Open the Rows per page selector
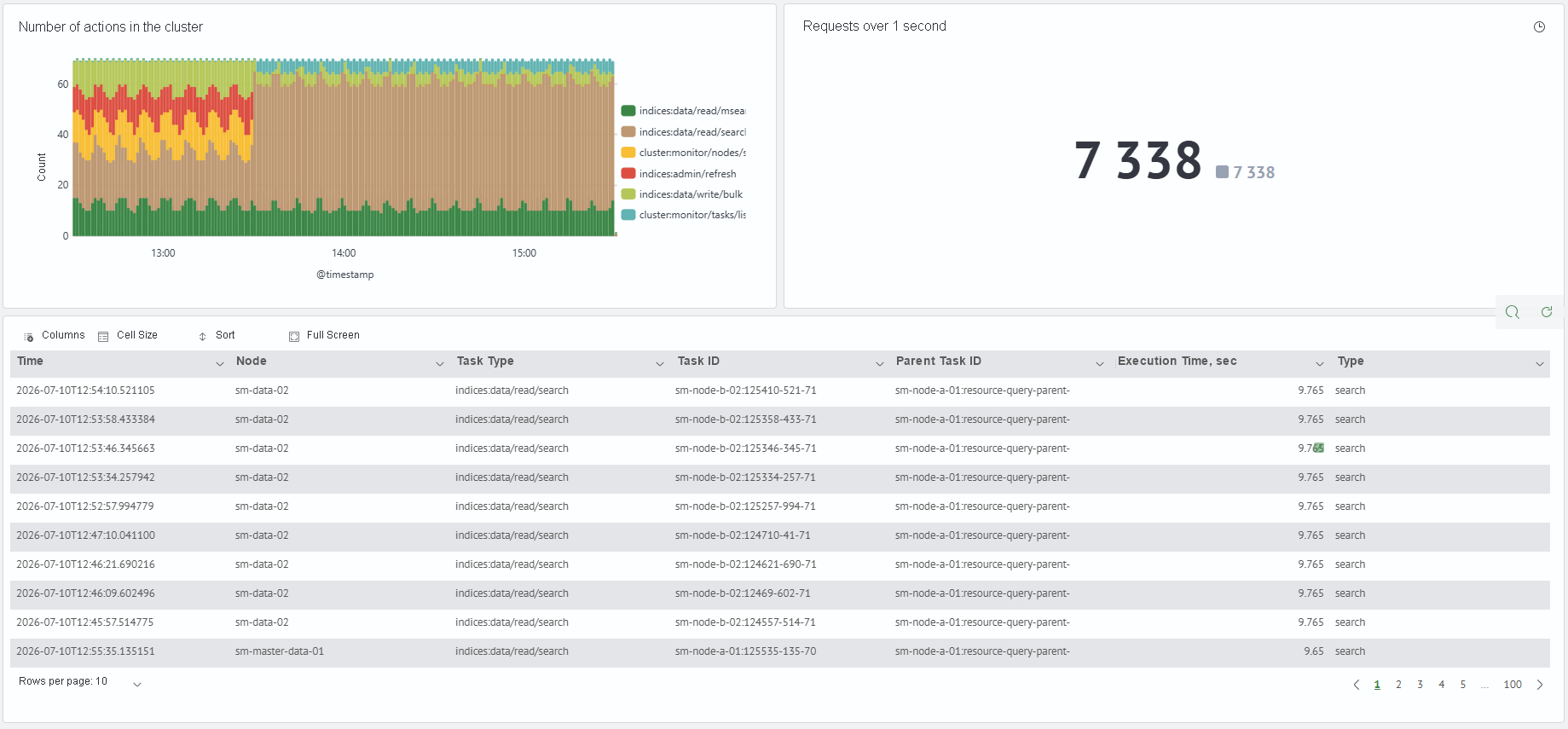 [80, 682]
